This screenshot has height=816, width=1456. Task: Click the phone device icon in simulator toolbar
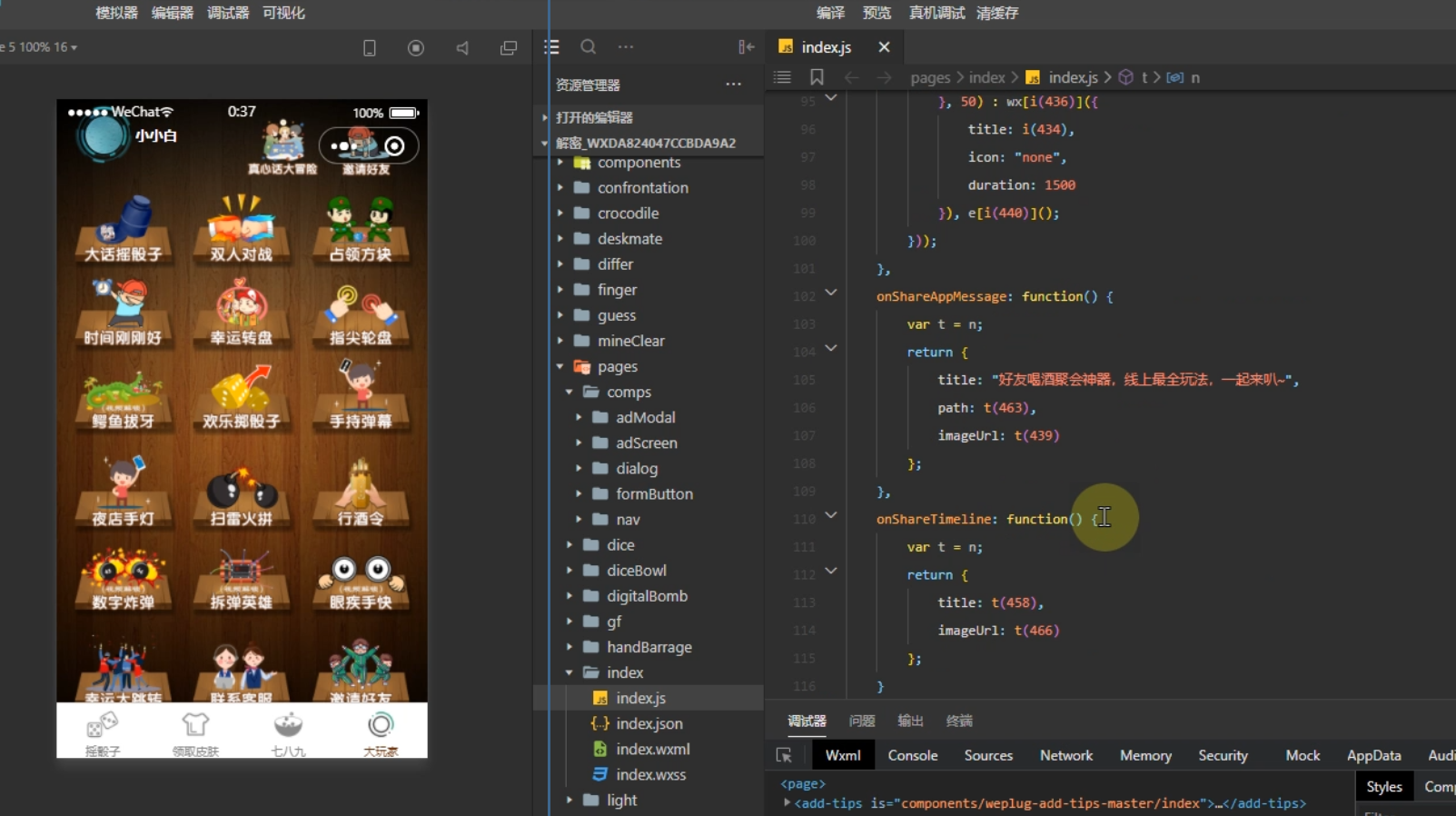click(370, 48)
